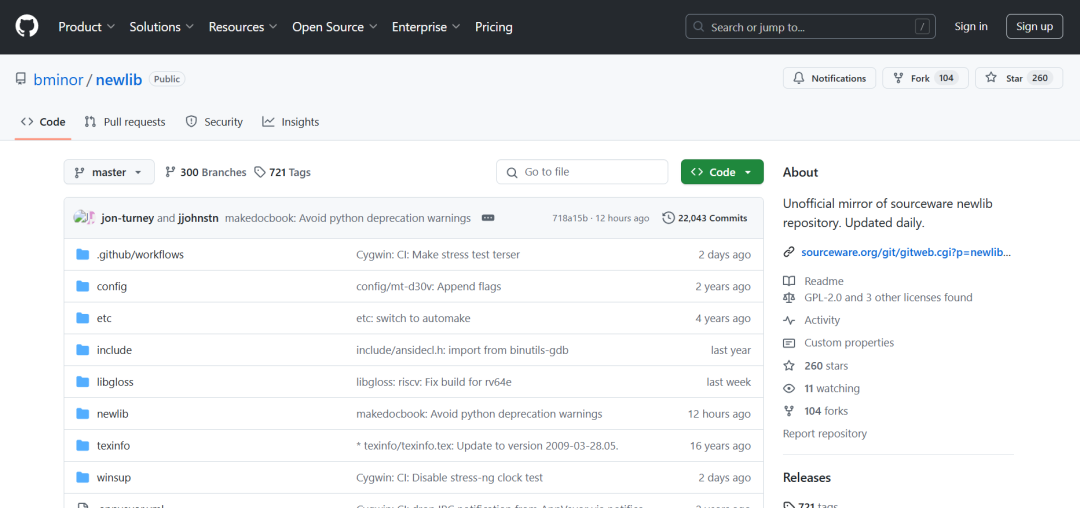Open the Activity link in About

click(x=822, y=320)
